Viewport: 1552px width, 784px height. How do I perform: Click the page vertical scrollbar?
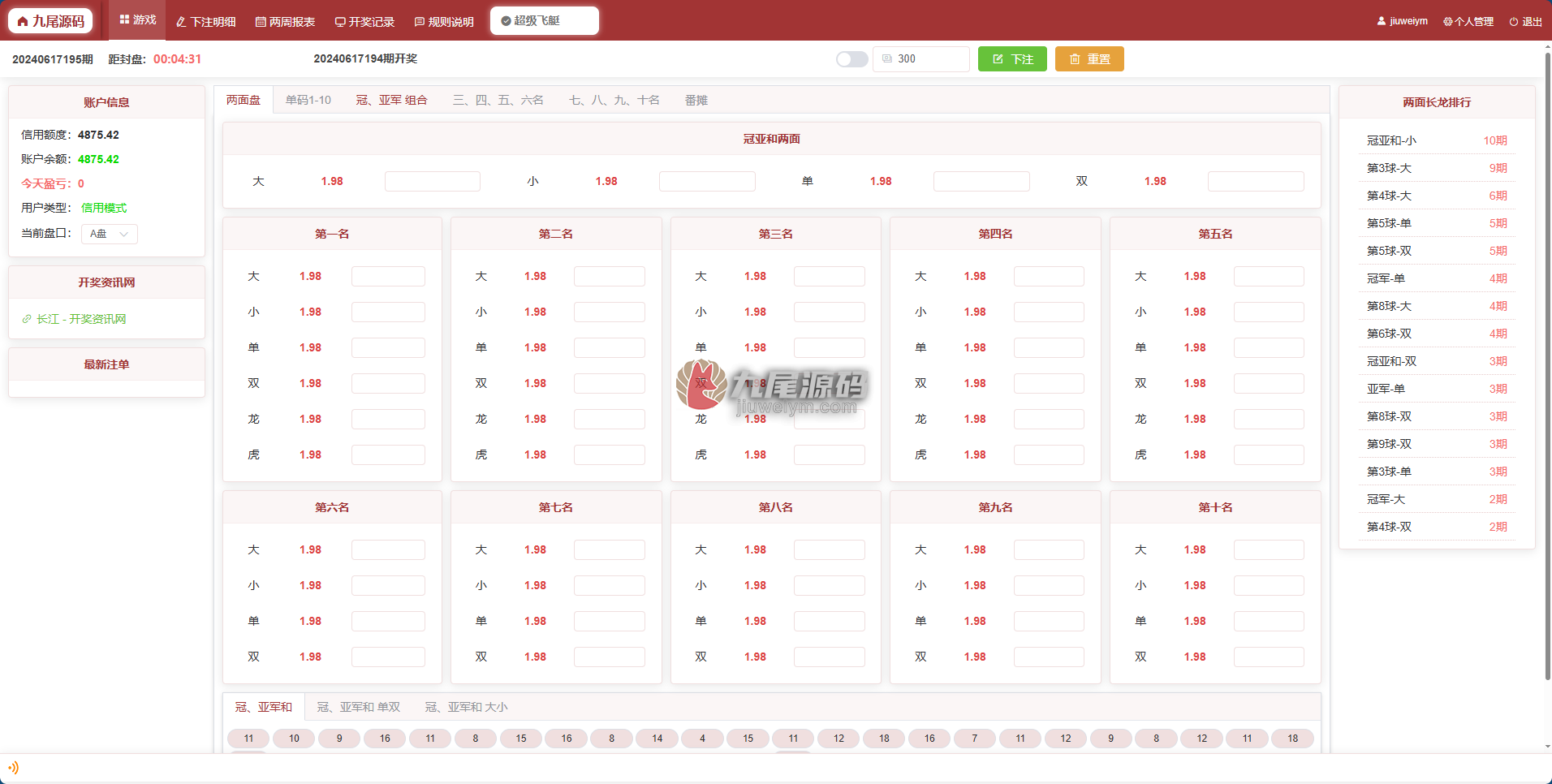pyautogui.click(x=1547, y=365)
